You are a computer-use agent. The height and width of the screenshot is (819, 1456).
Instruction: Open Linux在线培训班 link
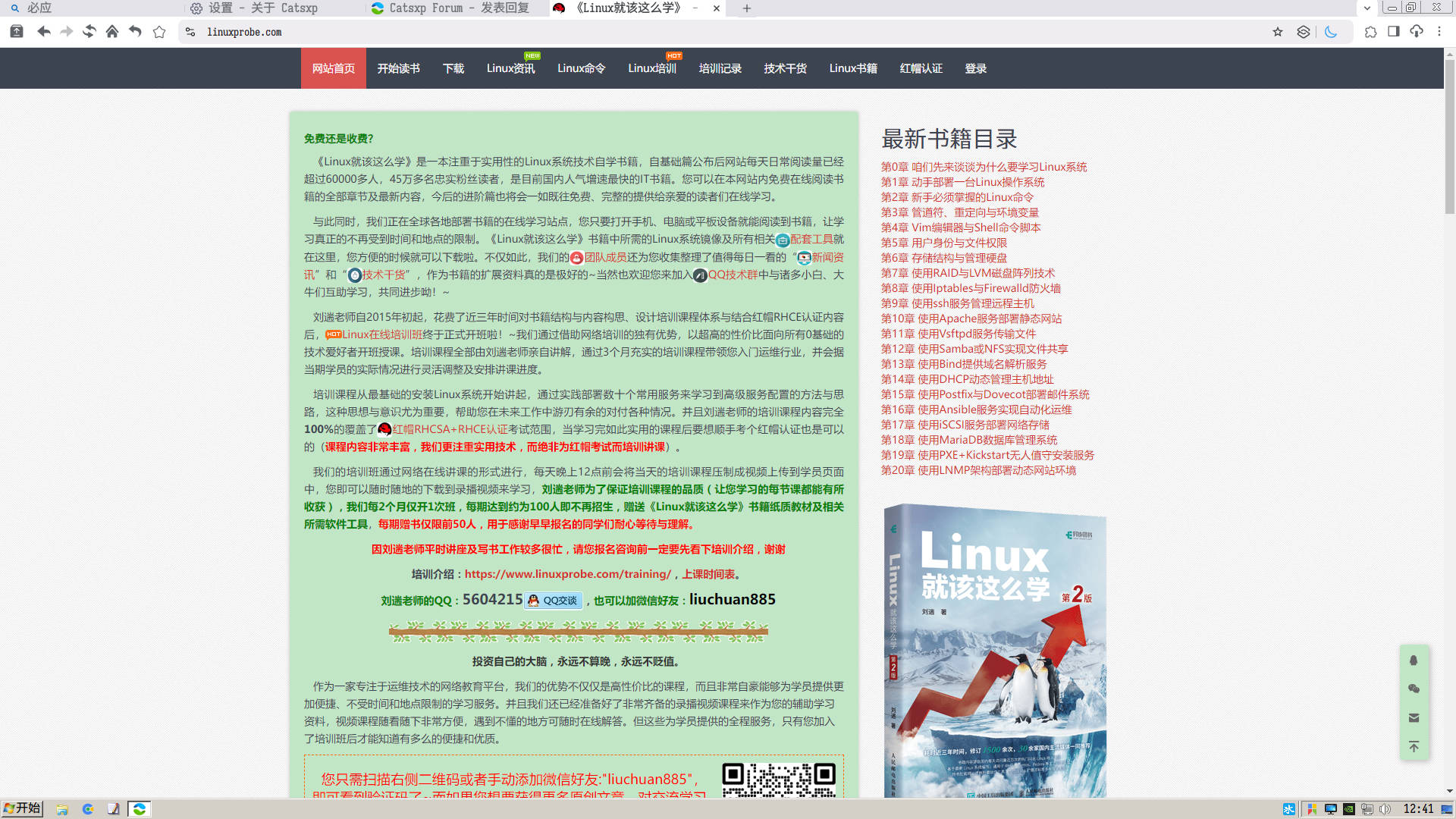point(381,334)
